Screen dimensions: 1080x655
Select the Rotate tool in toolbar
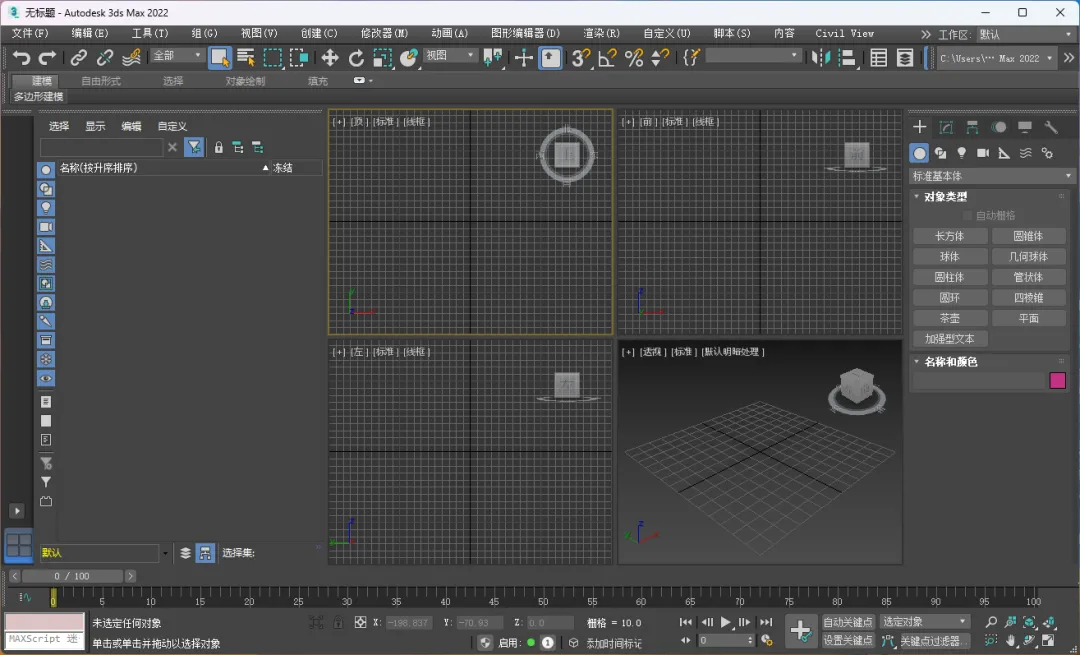click(x=357, y=58)
